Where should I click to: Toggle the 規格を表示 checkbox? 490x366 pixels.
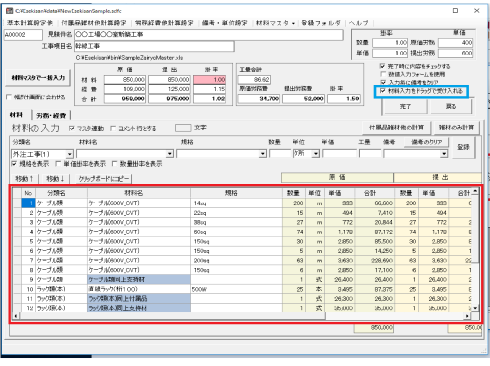pos(14,164)
